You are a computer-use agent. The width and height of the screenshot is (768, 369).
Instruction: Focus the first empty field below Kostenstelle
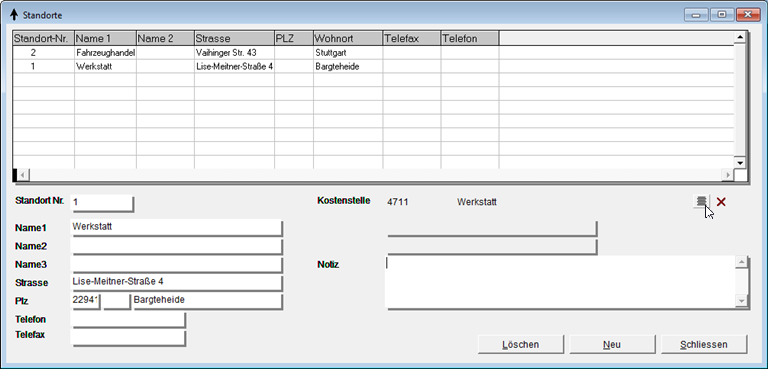pos(492,228)
